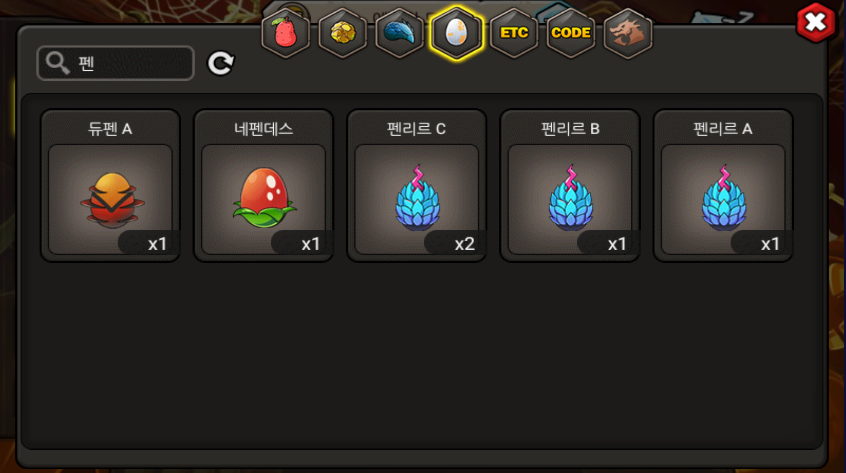This screenshot has height=473, width=846.
Task: Select the 듀펜 A orange egg
Action: coord(111,200)
